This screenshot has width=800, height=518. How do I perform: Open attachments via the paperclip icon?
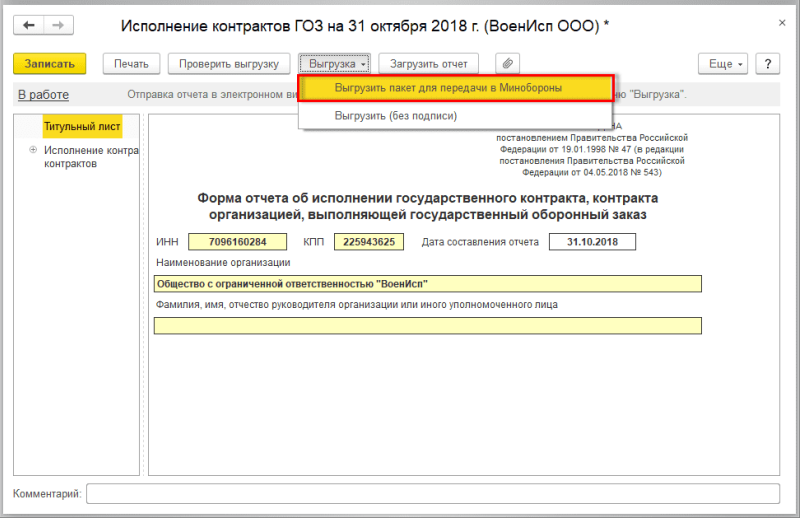coord(507,64)
